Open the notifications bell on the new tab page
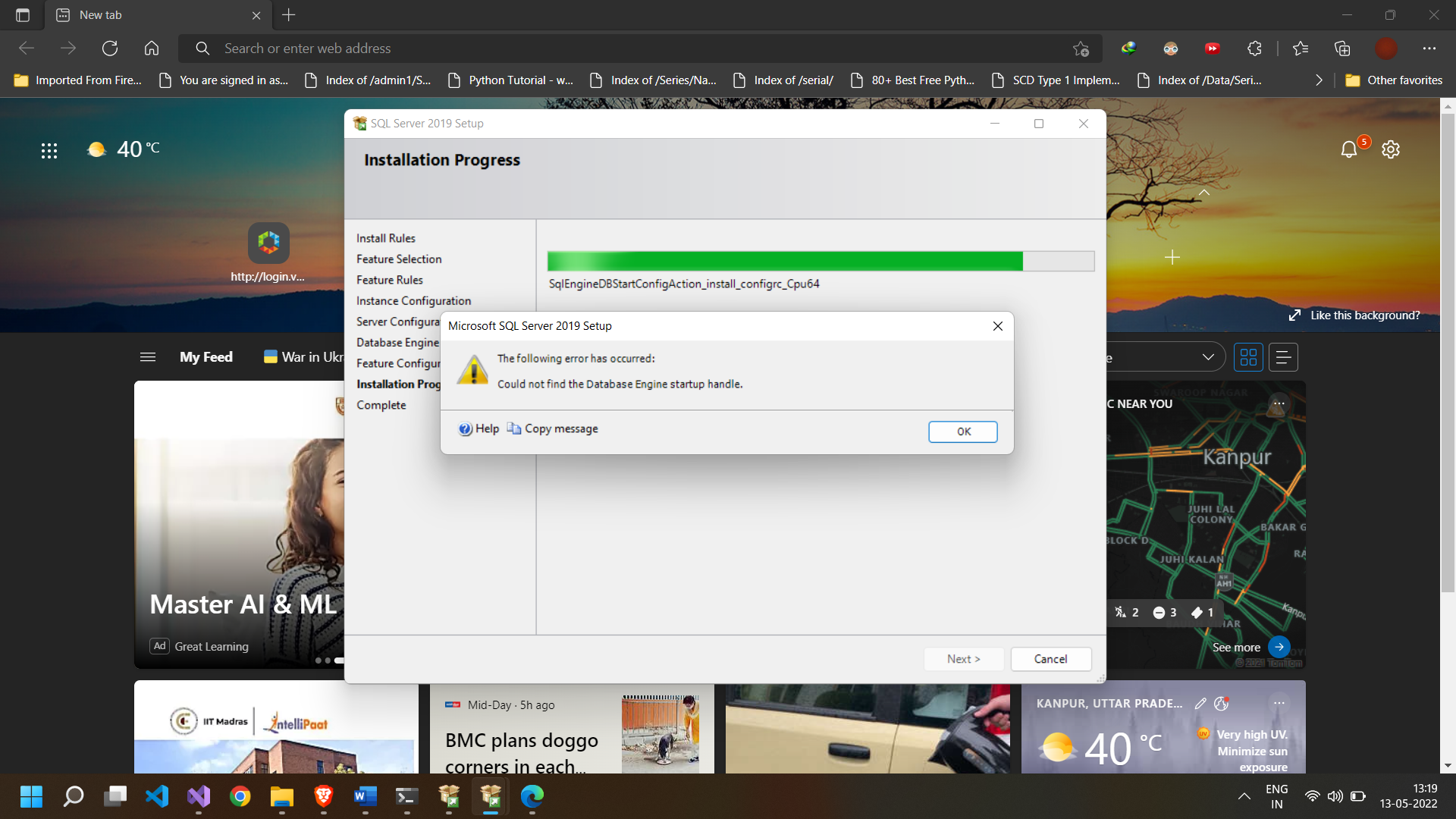 (1350, 149)
